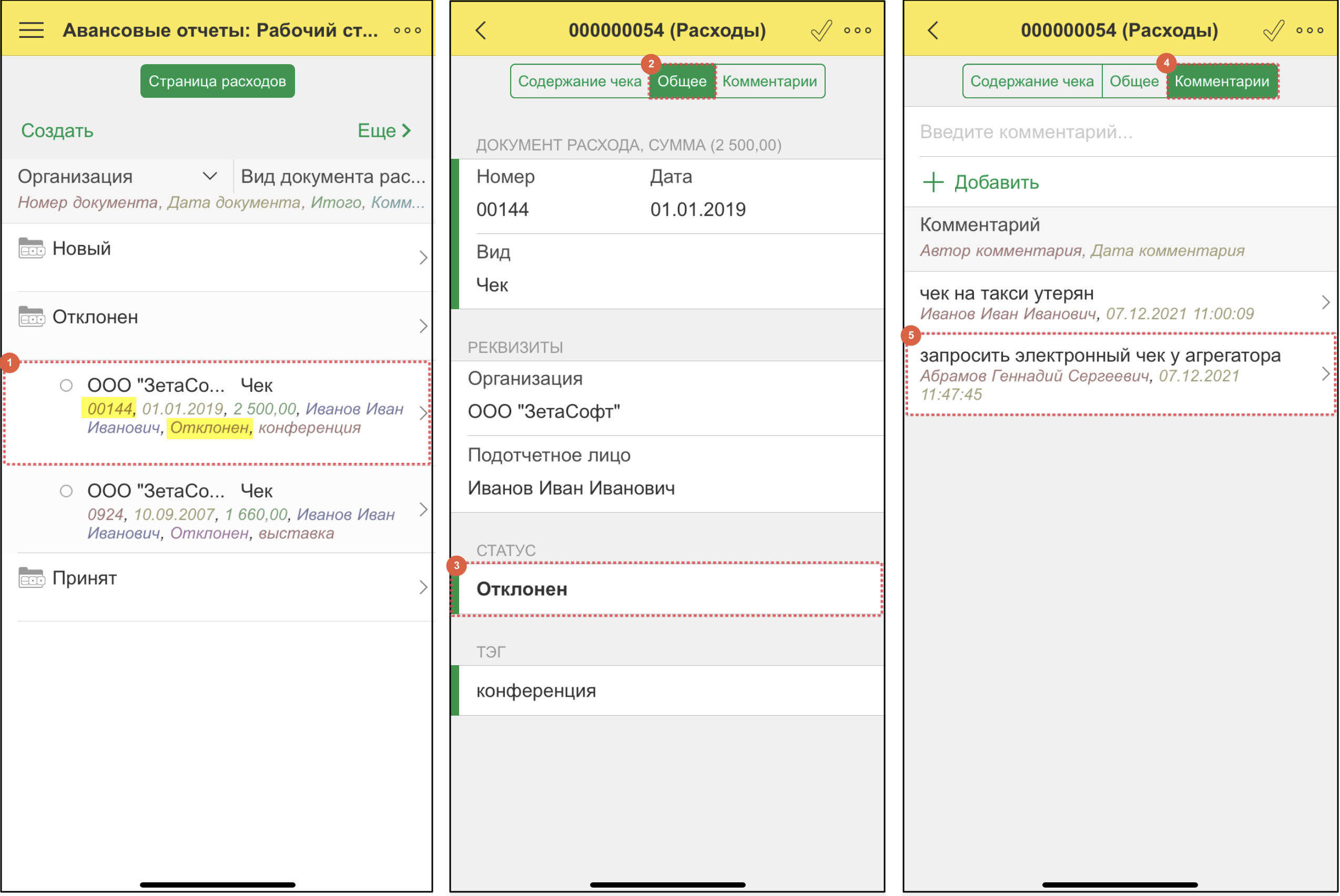This screenshot has height=896, width=1340.
Task: Open the 0924 receipt row chevron
Action: 423,509
